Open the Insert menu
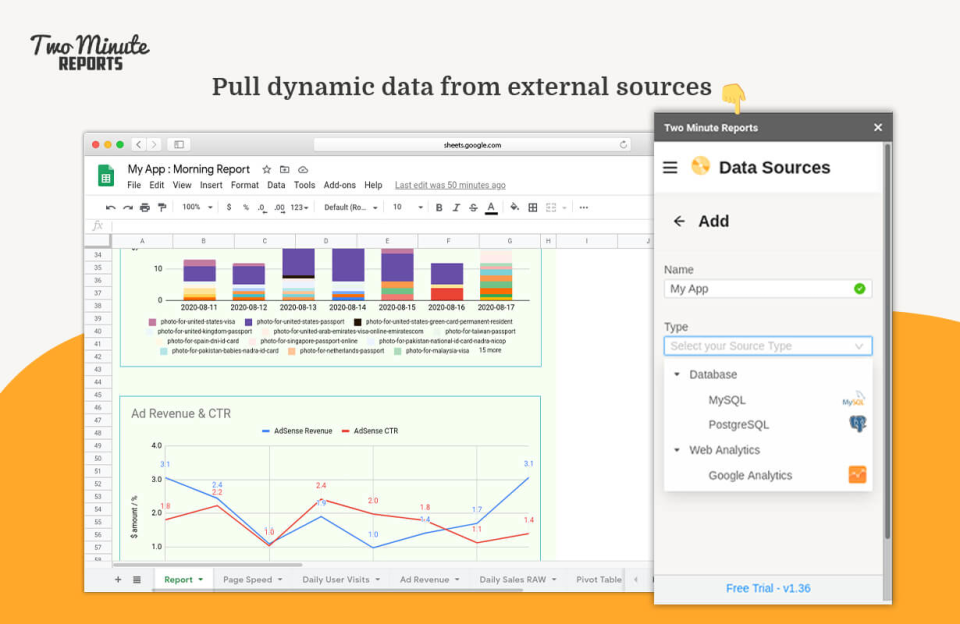This screenshot has height=624, width=960. [x=211, y=185]
